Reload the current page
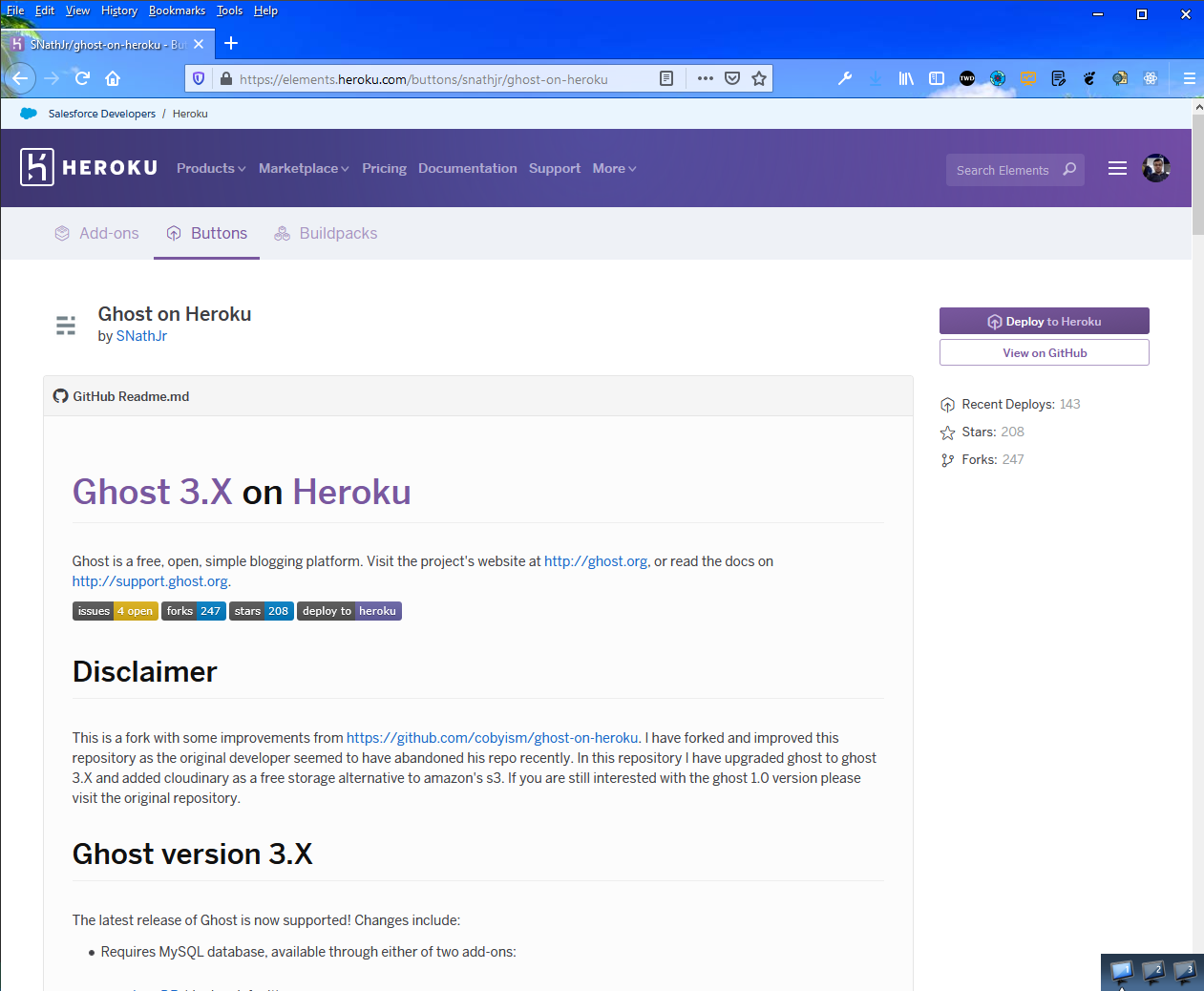Image resolution: width=1204 pixels, height=991 pixels. click(82, 78)
